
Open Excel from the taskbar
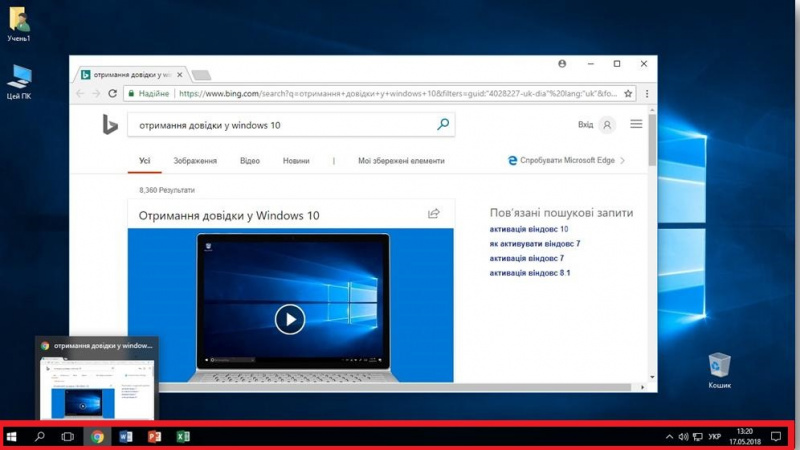click(184, 437)
